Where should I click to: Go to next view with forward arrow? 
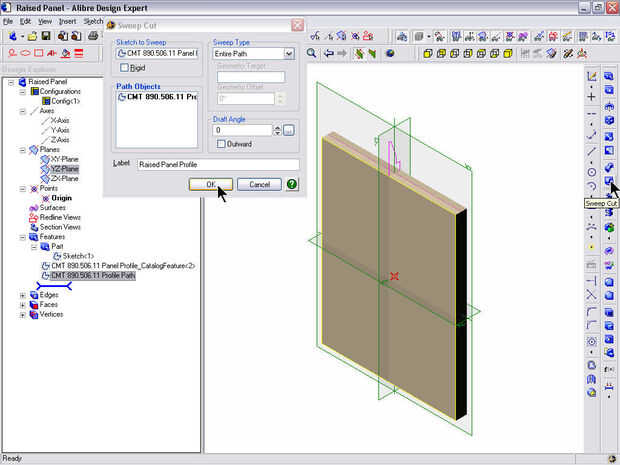tap(342, 53)
